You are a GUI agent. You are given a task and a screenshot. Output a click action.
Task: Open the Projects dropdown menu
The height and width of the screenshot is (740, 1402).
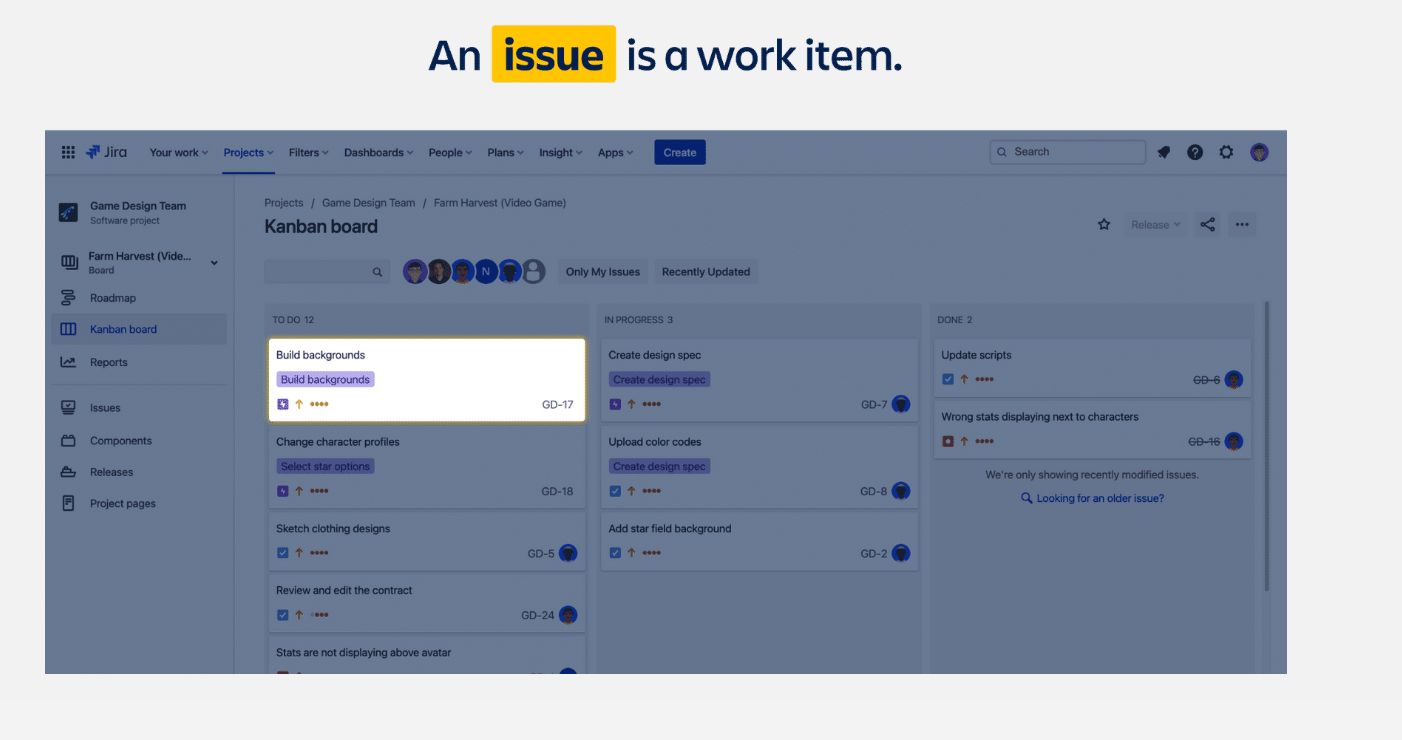click(x=246, y=152)
